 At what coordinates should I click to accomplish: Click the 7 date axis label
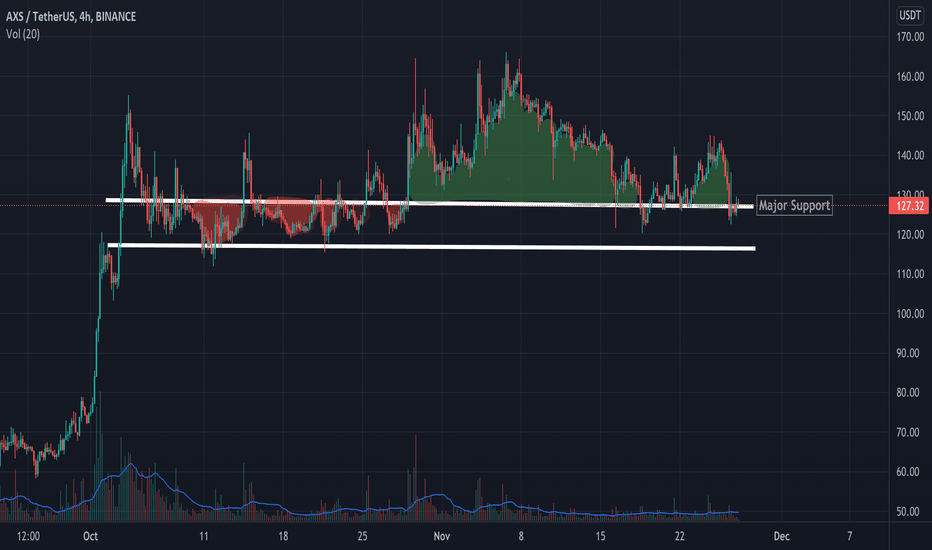pos(849,536)
